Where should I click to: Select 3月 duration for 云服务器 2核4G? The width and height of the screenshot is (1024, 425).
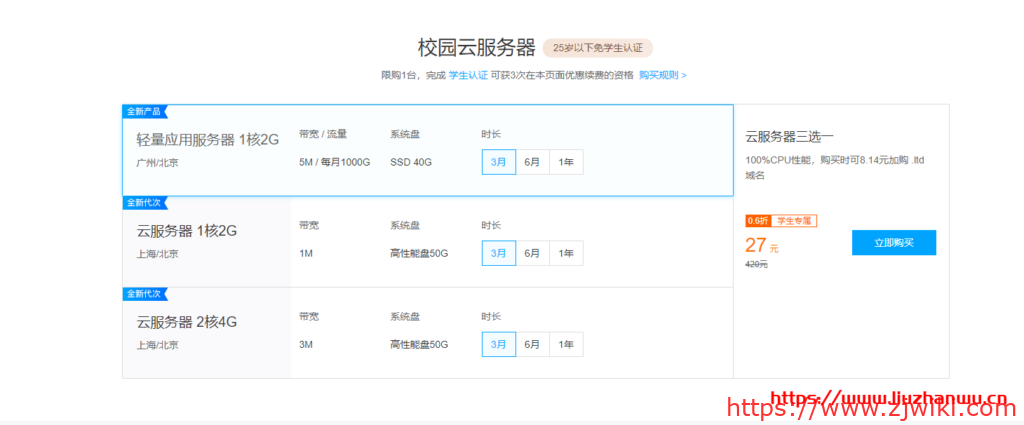[x=498, y=344]
